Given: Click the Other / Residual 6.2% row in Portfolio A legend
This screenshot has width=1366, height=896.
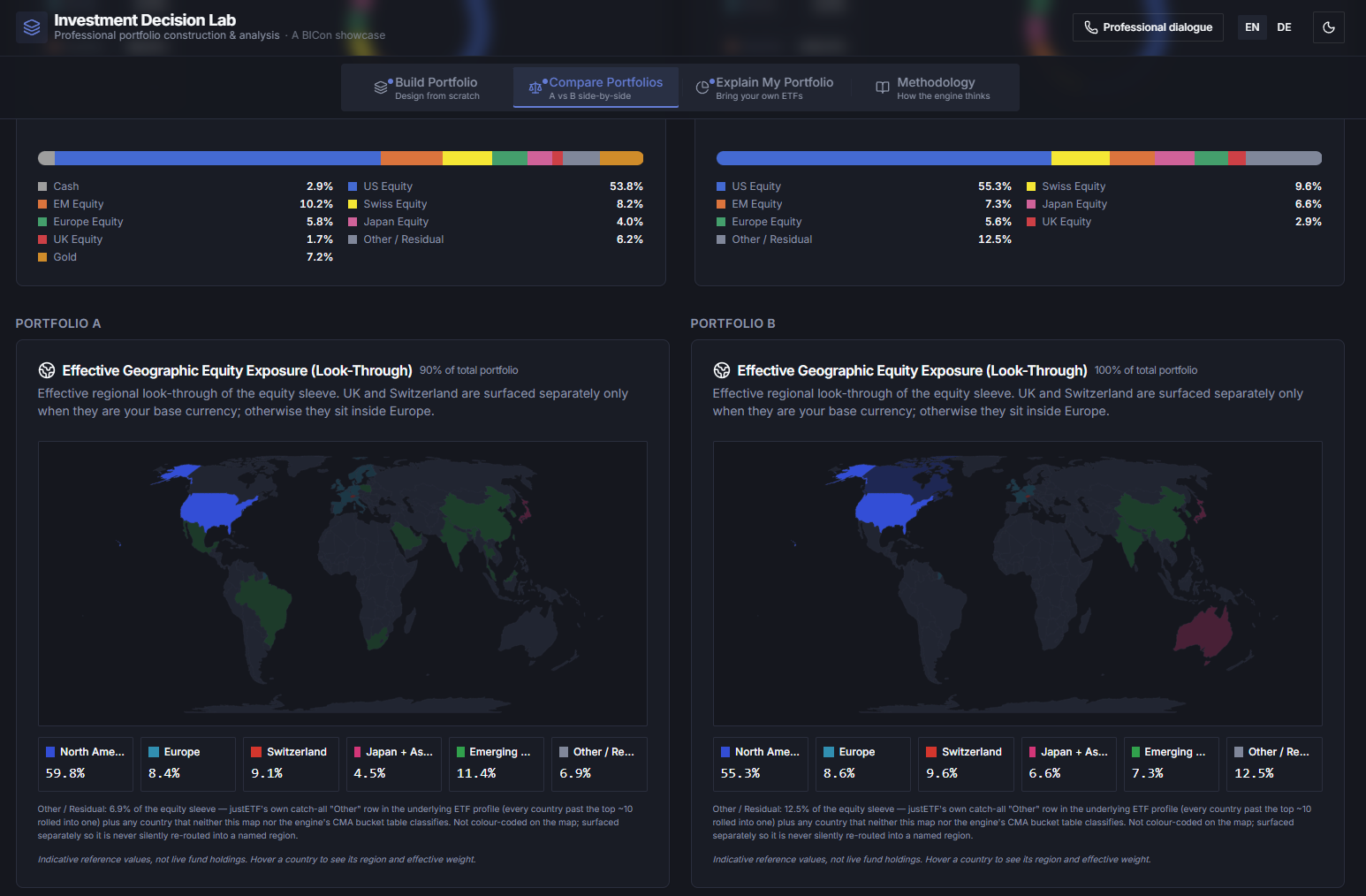Looking at the screenshot, I should pyautogui.click(x=496, y=239).
